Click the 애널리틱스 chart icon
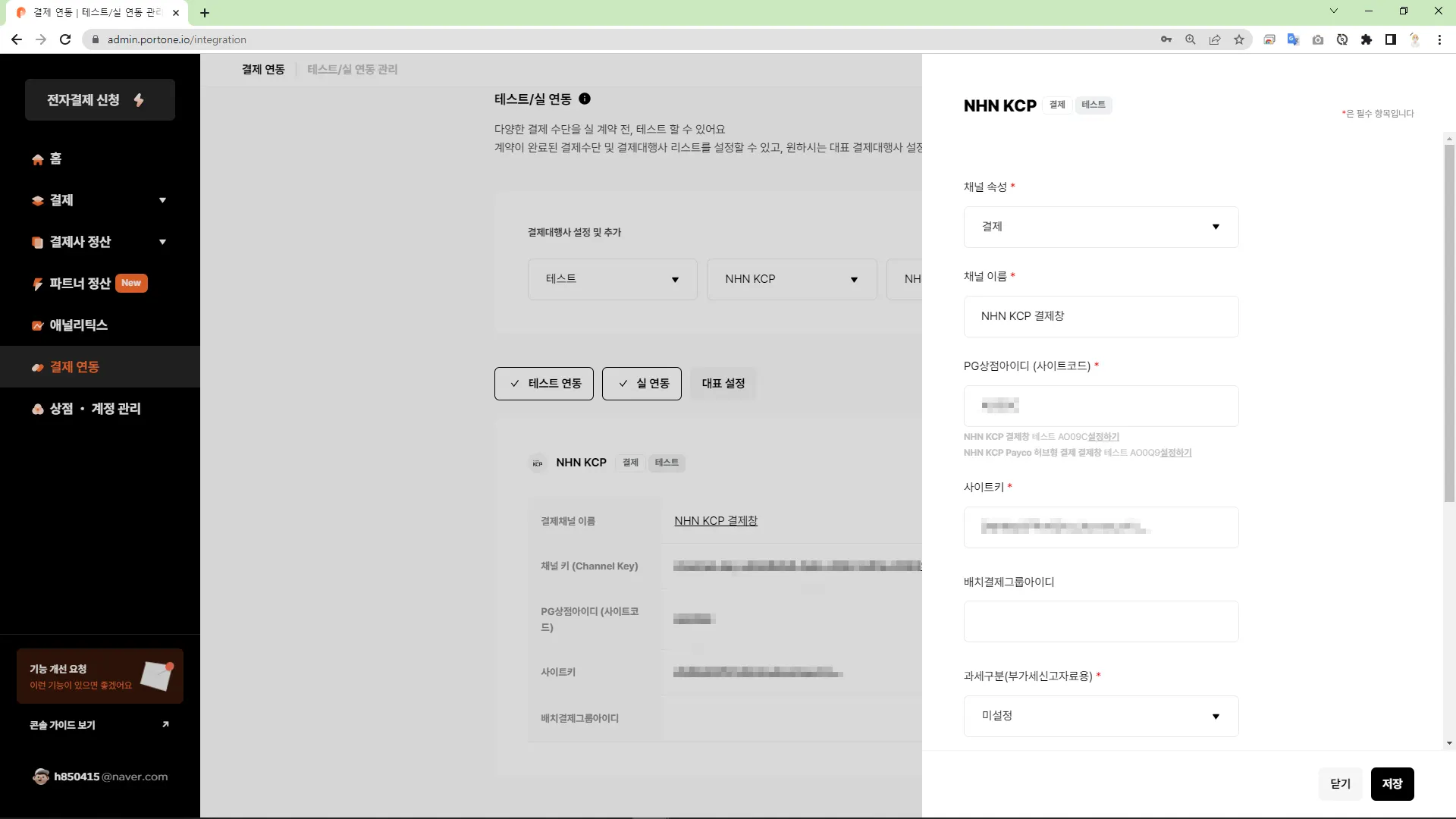This screenshot has width=1456, height=819. [x=37, y=325]
